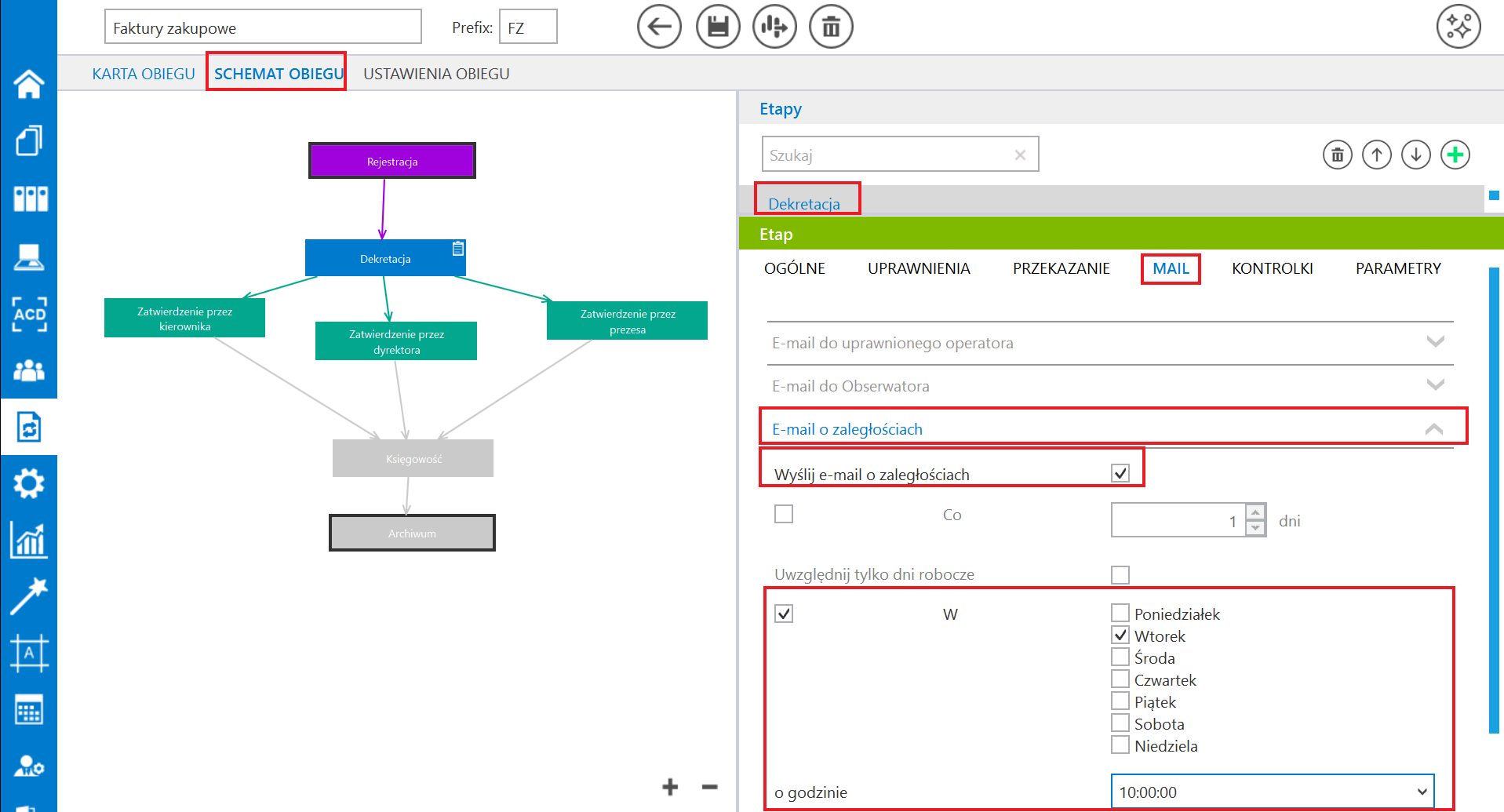
Task: Open the users group sidebar icon
Action: [29, 370]
